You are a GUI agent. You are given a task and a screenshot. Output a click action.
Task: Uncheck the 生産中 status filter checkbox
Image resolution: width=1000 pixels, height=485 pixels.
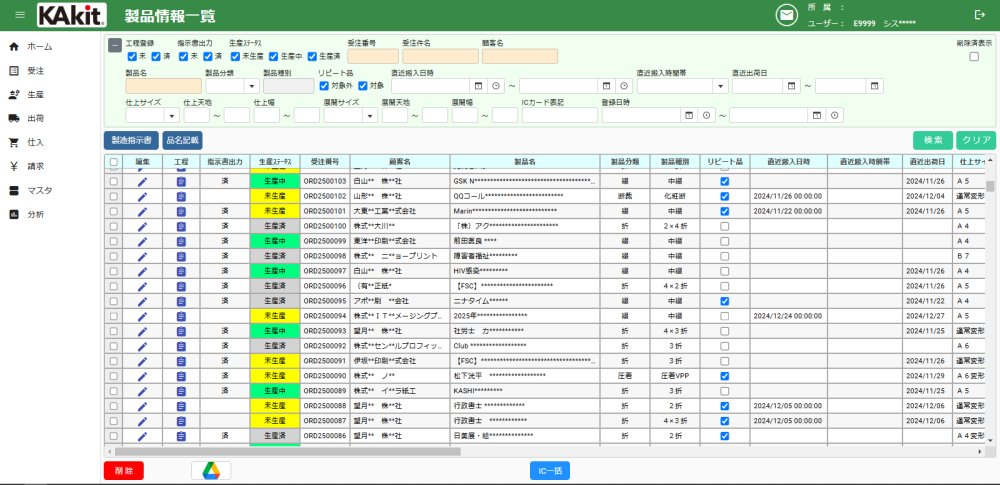(275, 56)
